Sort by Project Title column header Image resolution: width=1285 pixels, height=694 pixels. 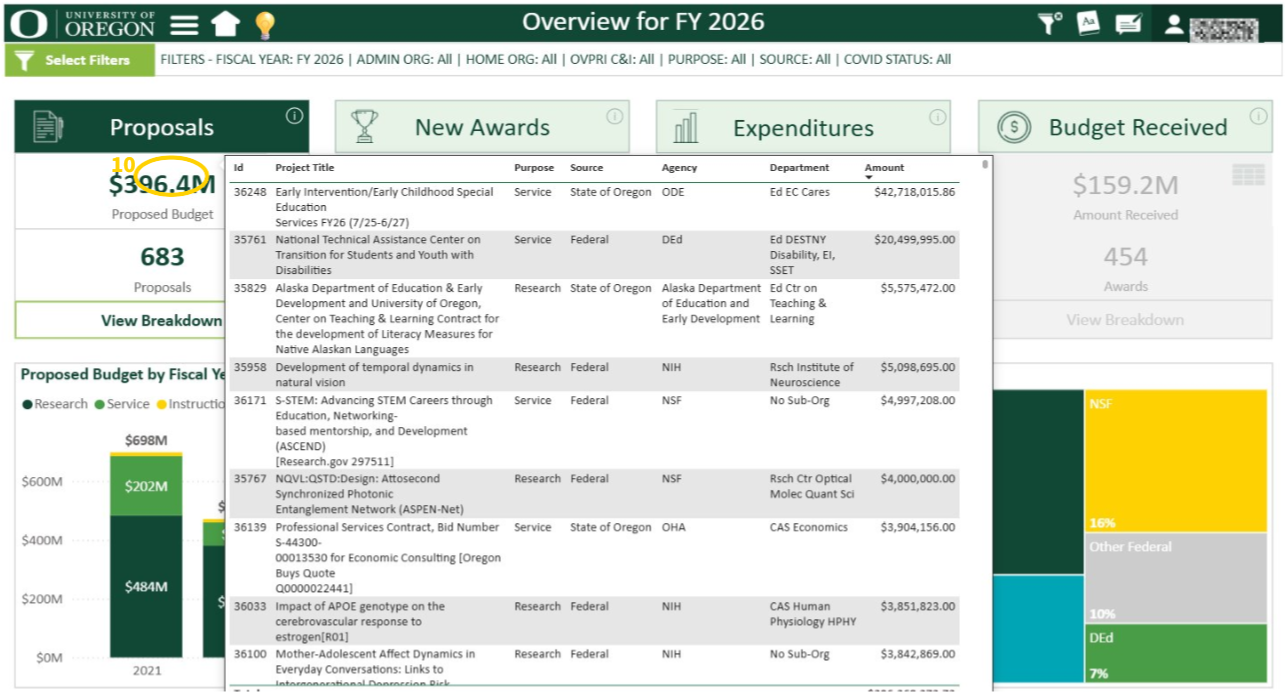[x=305, y=168]
